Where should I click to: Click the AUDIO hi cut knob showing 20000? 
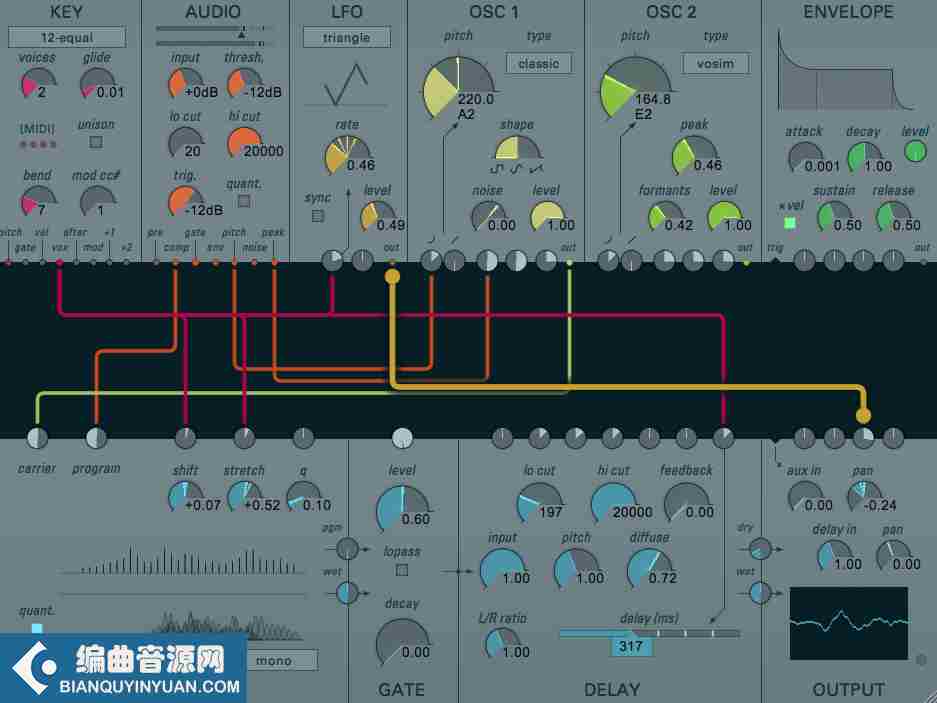tap(244, 142)
